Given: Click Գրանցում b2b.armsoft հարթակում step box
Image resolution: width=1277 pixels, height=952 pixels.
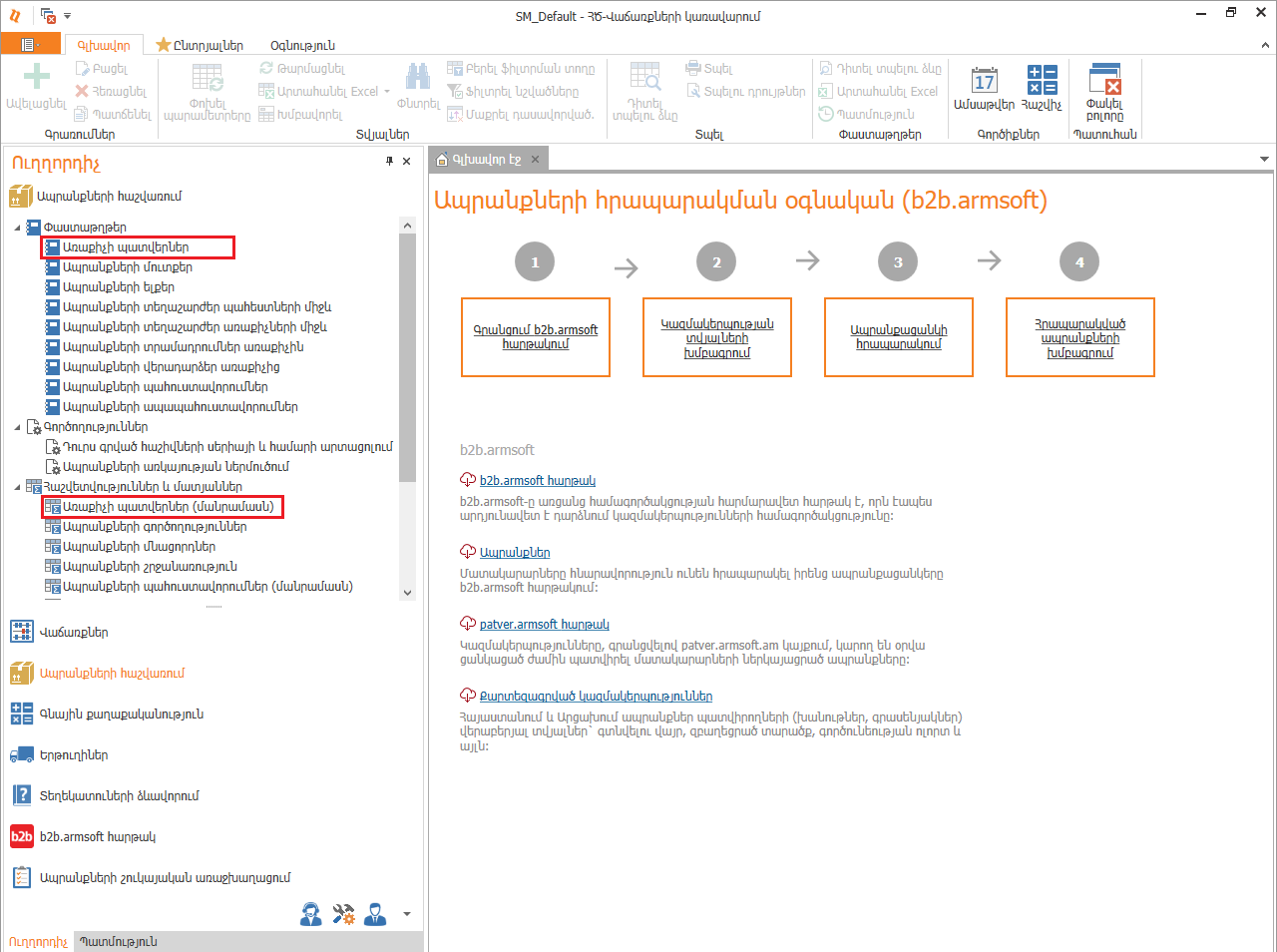Looking at the screenshot, I should (536, 337).
